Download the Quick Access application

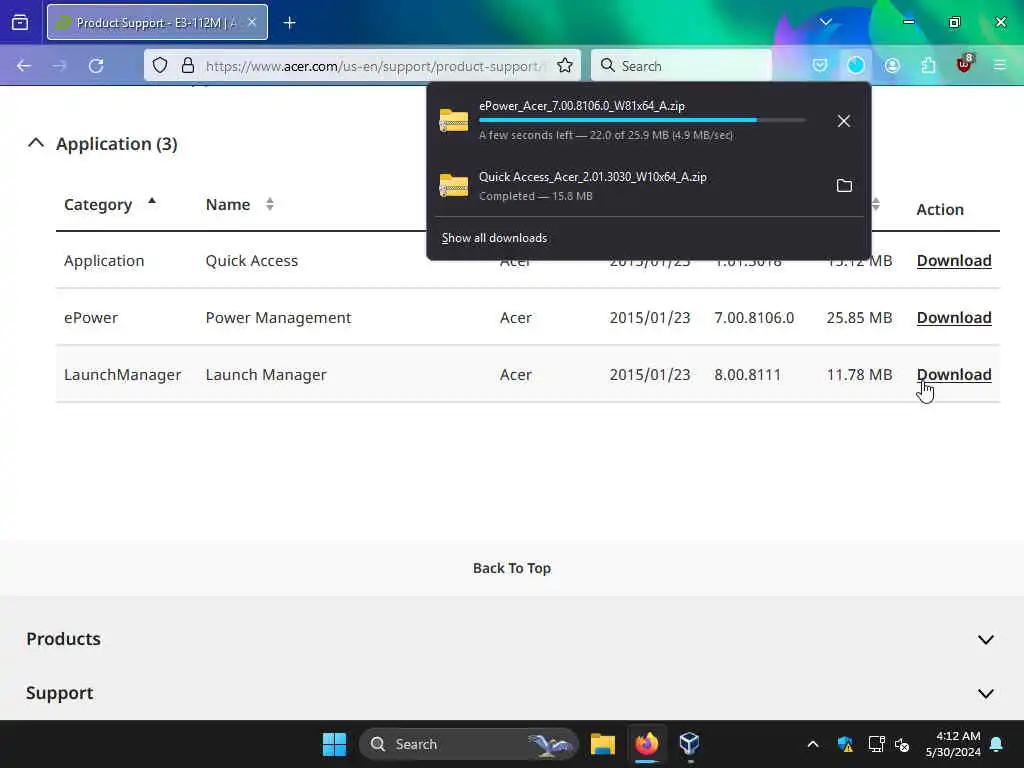coord(954,261)
